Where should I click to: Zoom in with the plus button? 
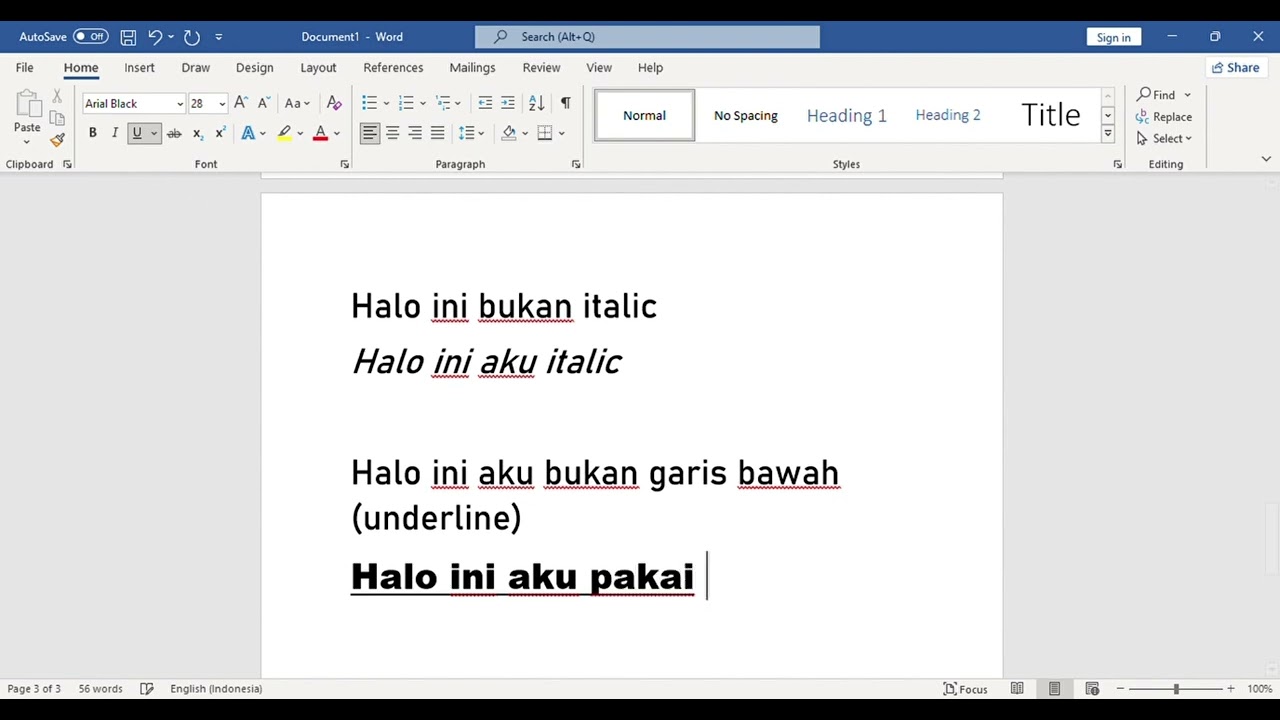1231,688
